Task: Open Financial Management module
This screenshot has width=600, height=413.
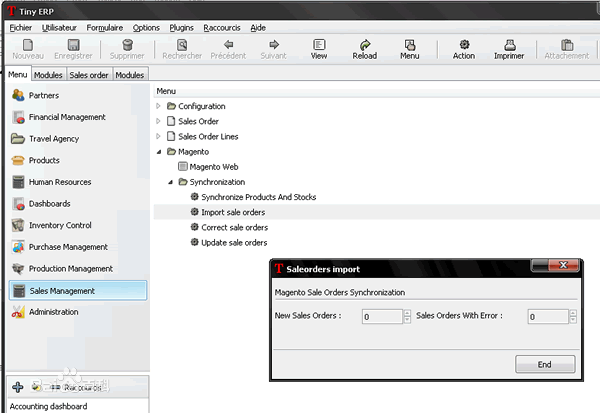Action: [67, 117]
